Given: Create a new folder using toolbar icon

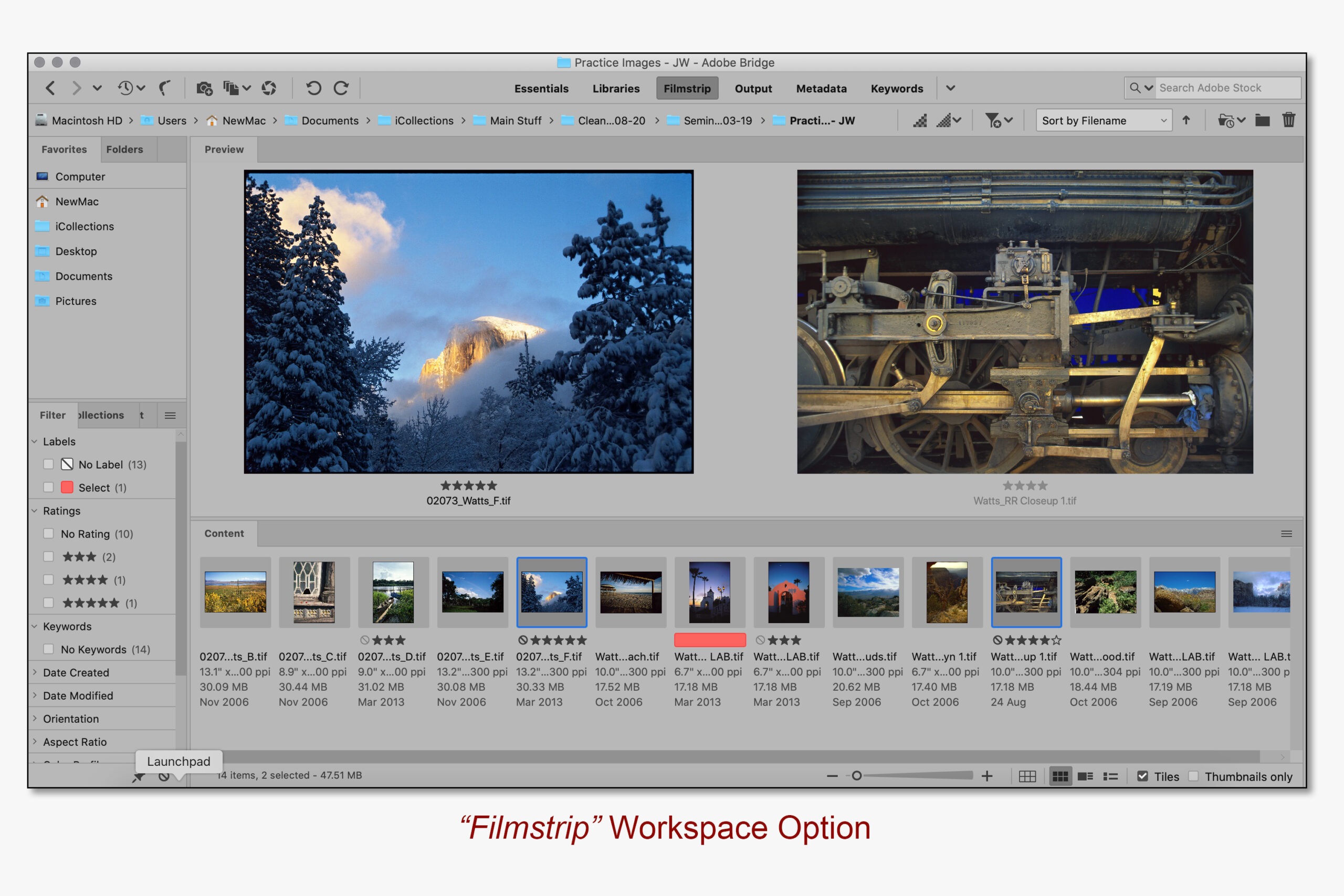Looking at the screenshot, I should pyautogui.click(x=1263, y=121).
